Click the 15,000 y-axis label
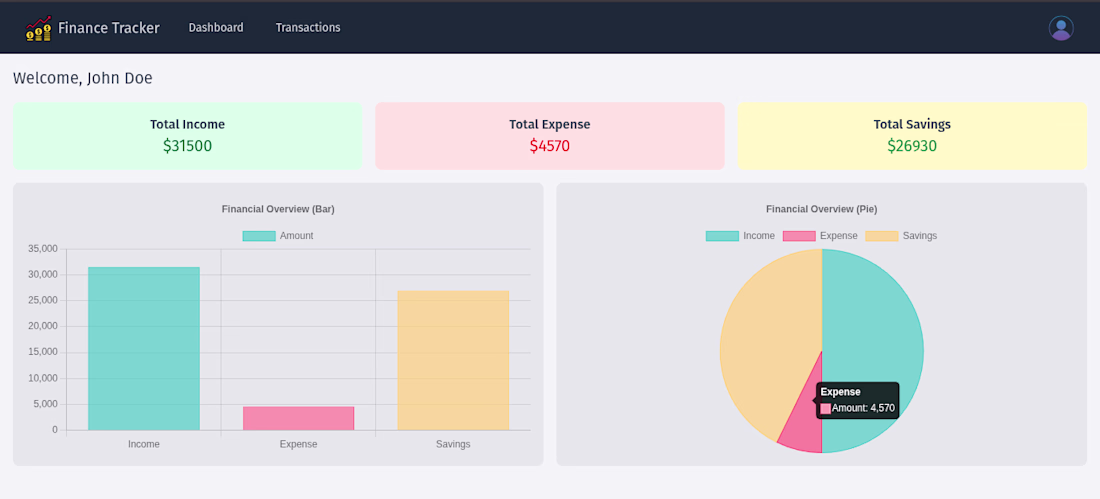Screen dimensions: 1100x499 tap(43, 352)
